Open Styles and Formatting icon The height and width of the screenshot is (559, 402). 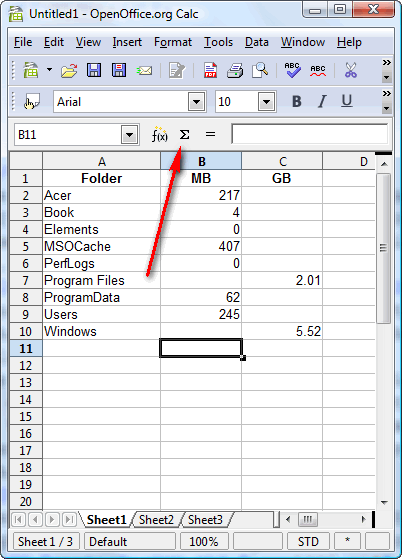[32, 102]
